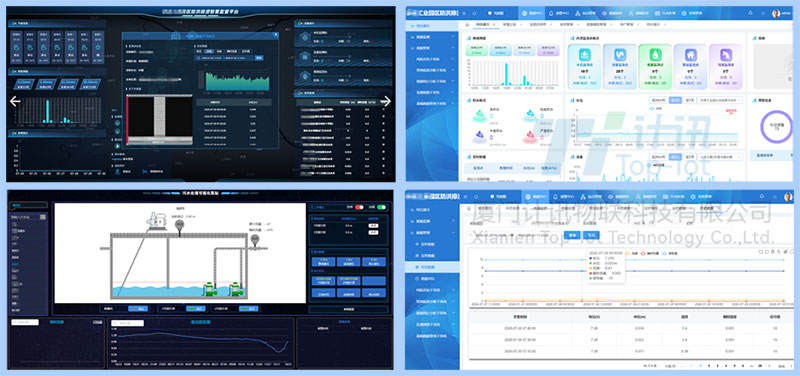Screen dimensions: 800x376
Task: Click reset button on history data page
Action: [590, 235]
